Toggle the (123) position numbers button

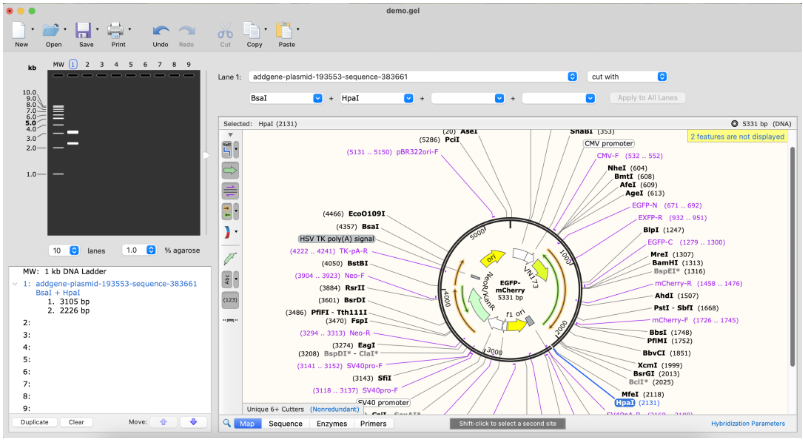(230, 300)
